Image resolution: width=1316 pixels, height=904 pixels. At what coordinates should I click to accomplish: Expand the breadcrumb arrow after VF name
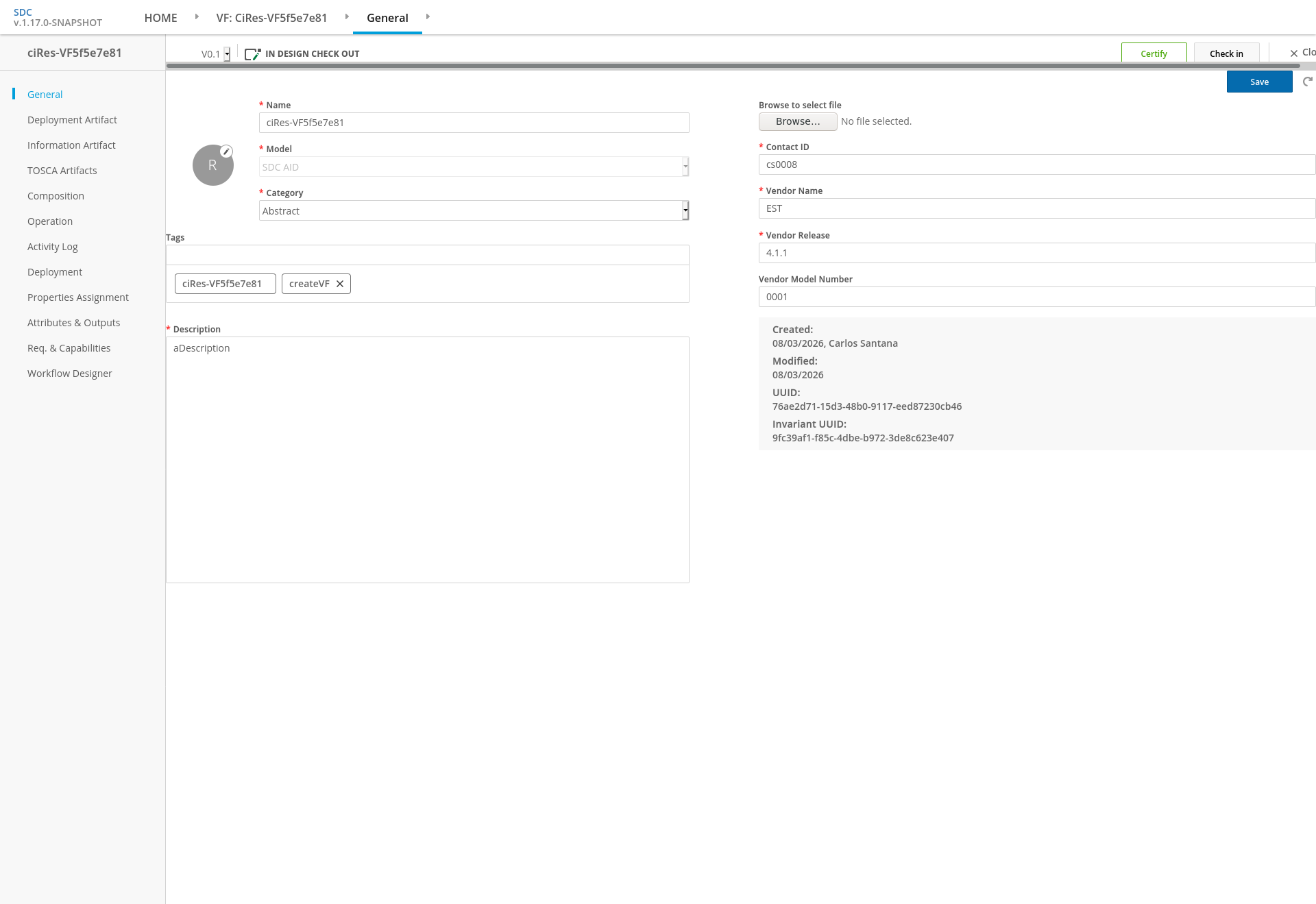click(x=347, y=16)
